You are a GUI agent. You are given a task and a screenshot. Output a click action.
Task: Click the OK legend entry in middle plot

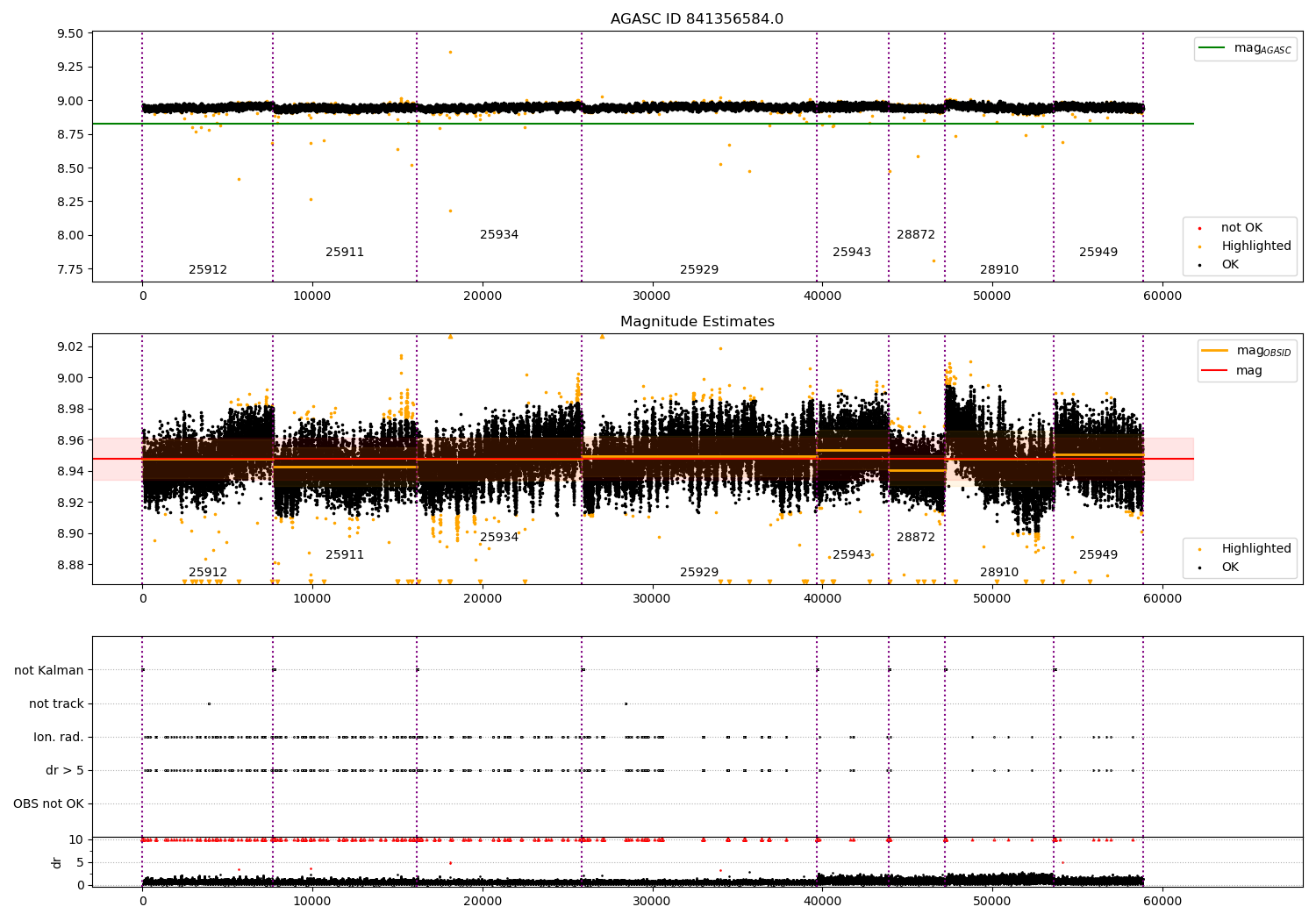(x=1217, y=568)
